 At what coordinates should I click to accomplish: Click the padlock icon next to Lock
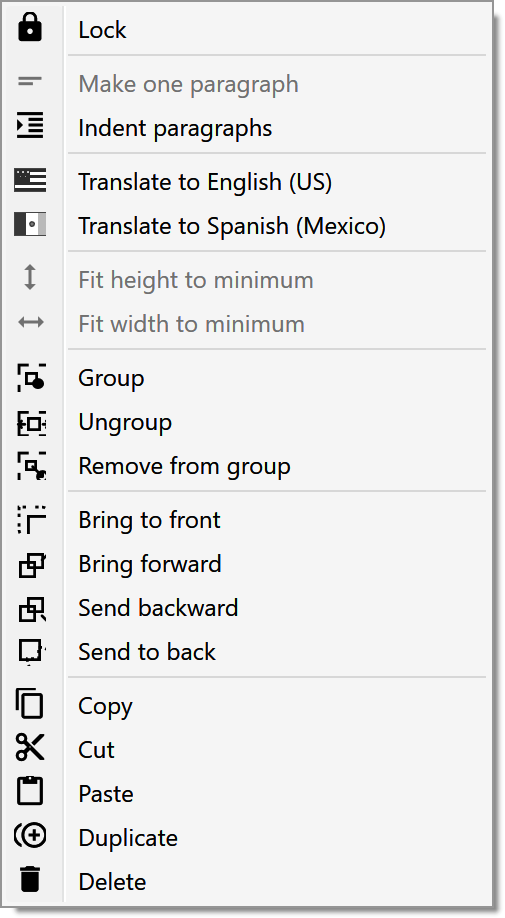tap(30, 28)
